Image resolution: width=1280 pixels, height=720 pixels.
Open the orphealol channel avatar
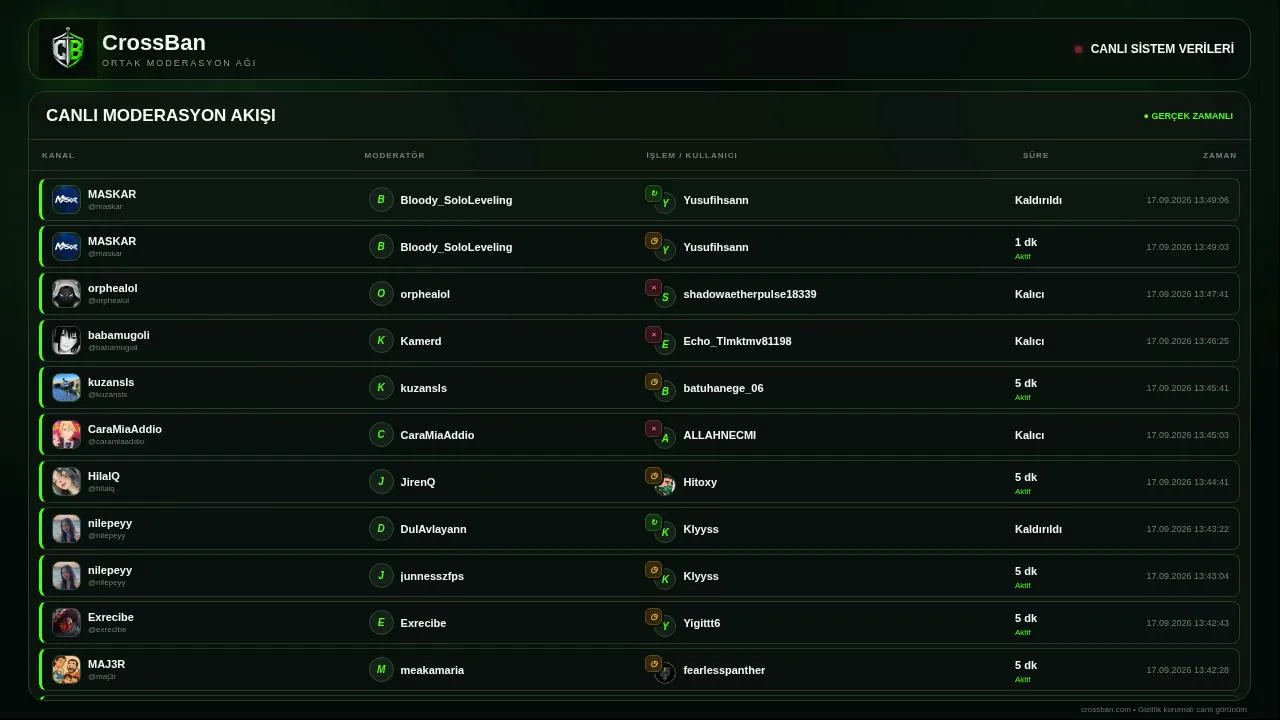coord(66,293)
